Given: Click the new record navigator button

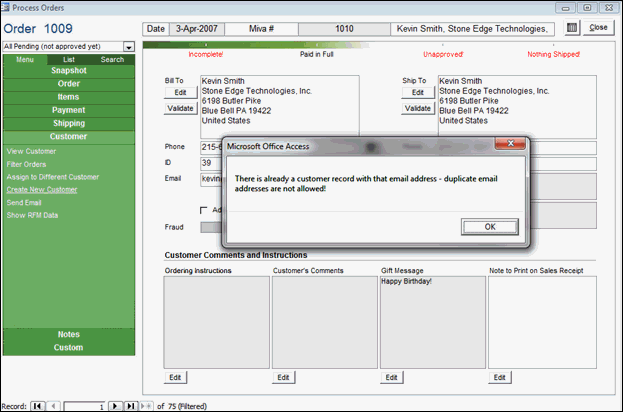Looking at the screenshot, I should tap(146, 405).
